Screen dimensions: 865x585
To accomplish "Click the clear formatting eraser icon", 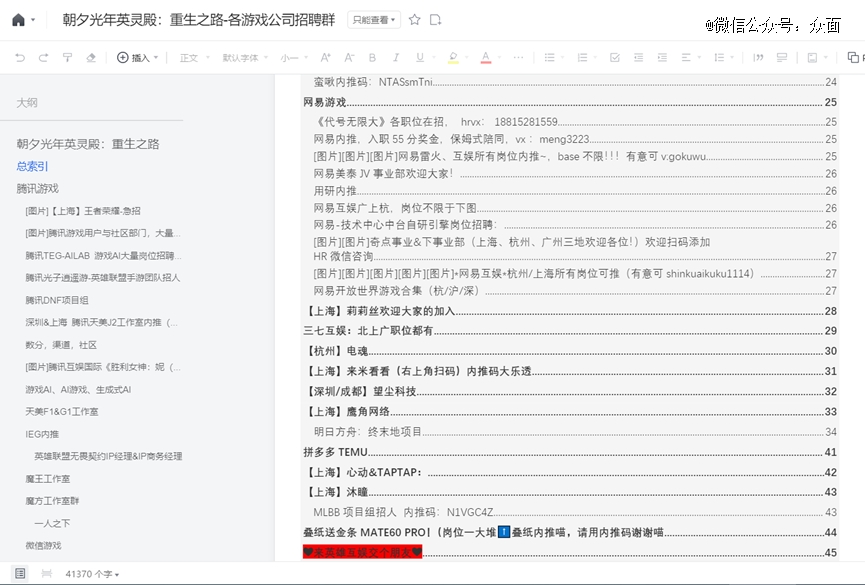I will tap(91, 57).
